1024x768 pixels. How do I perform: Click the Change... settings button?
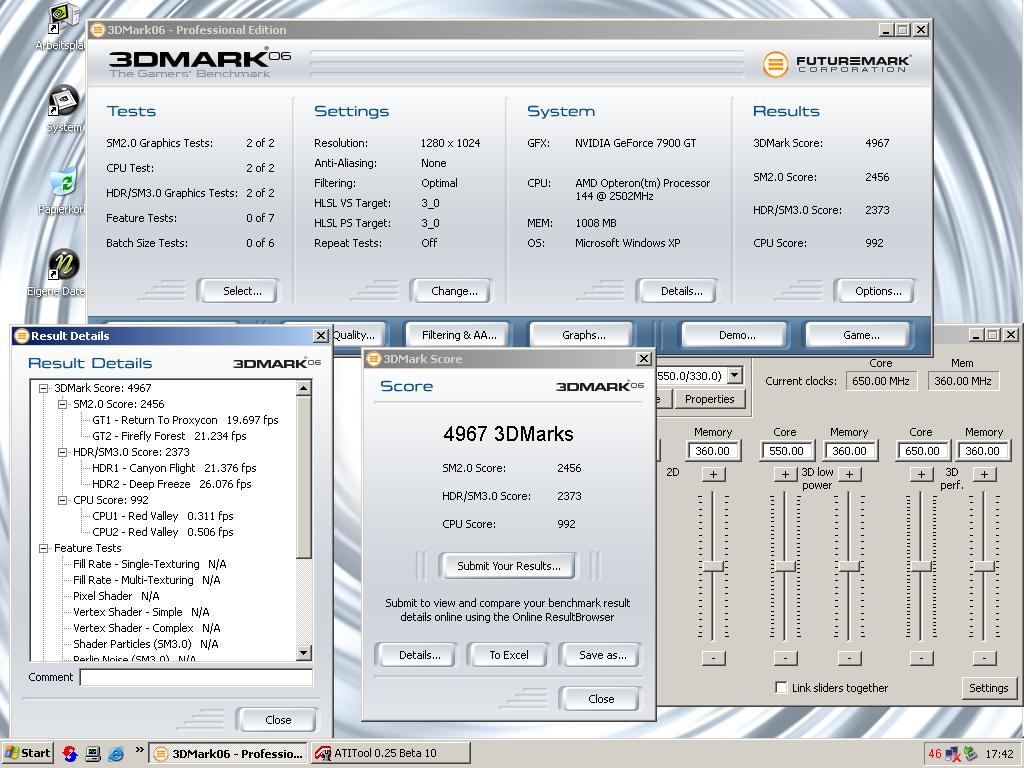(451, 291)
